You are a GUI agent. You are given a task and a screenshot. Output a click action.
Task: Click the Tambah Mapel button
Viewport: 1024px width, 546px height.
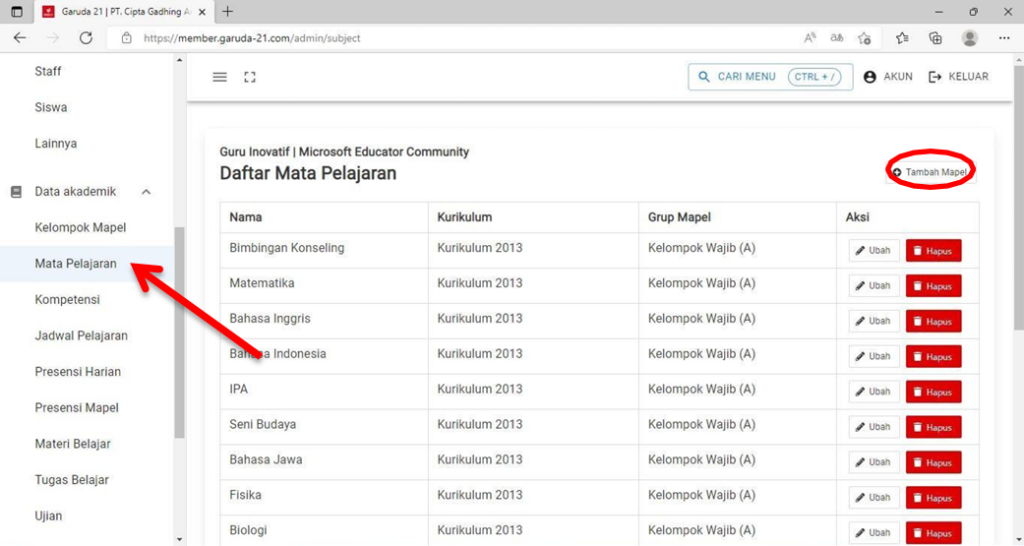(931, 172)
